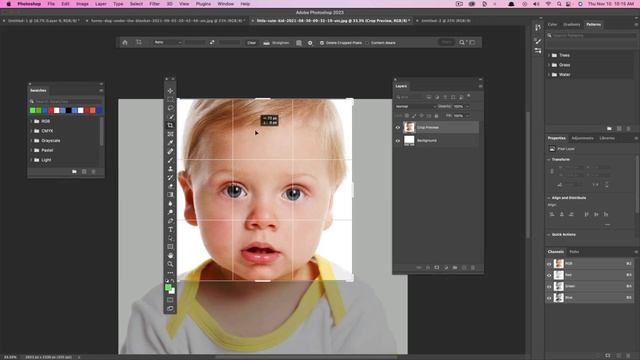Toggle visibility of RGB channel
The width and height of the screenshot is (640, 360).
click(549, 264)
